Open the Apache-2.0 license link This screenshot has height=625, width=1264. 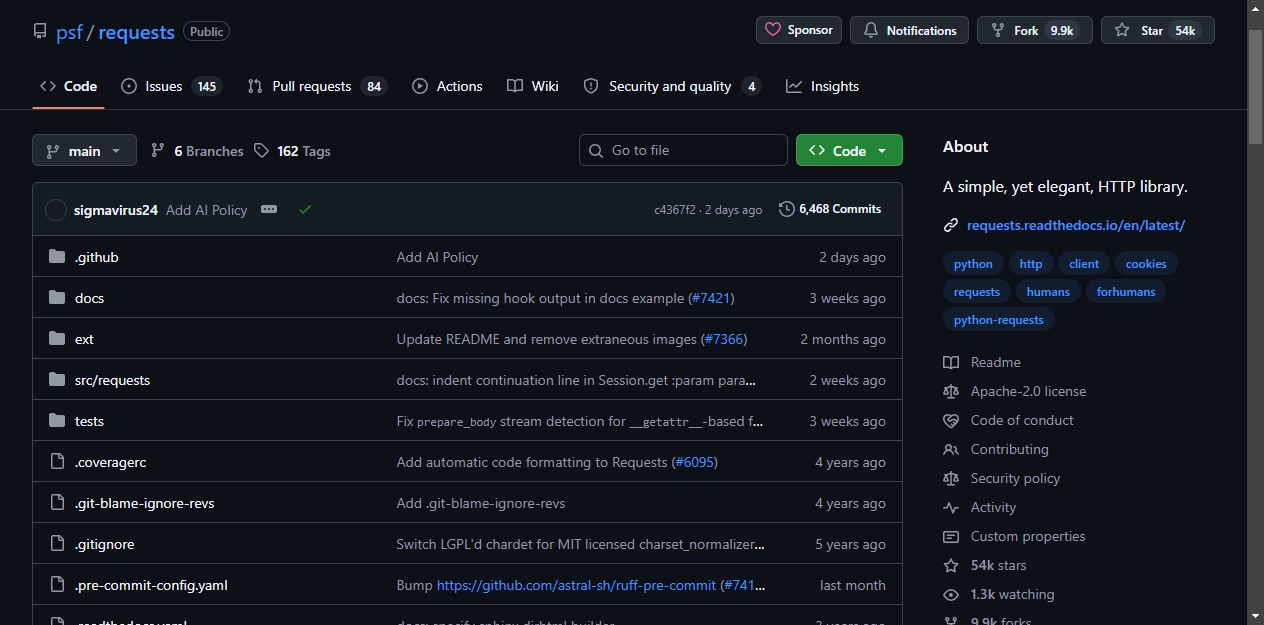coord(1028,391)
